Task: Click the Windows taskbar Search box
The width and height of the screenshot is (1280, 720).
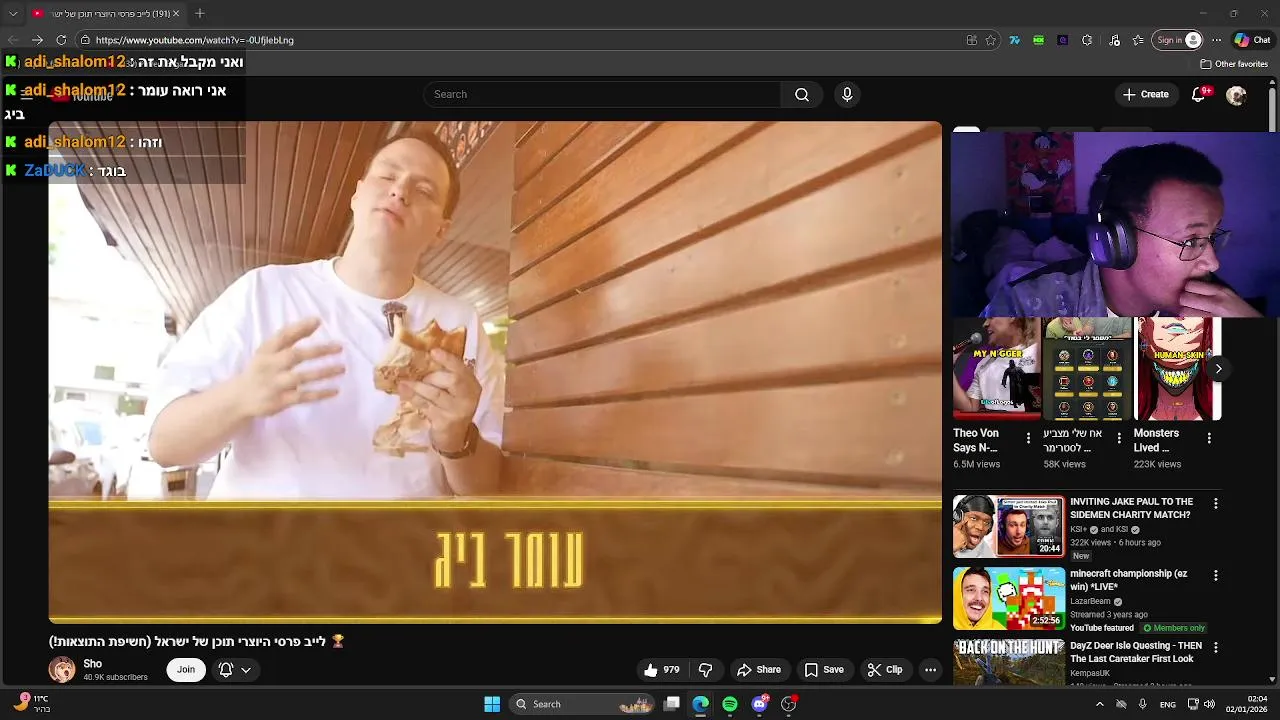Action: click(x=584, y=704)
